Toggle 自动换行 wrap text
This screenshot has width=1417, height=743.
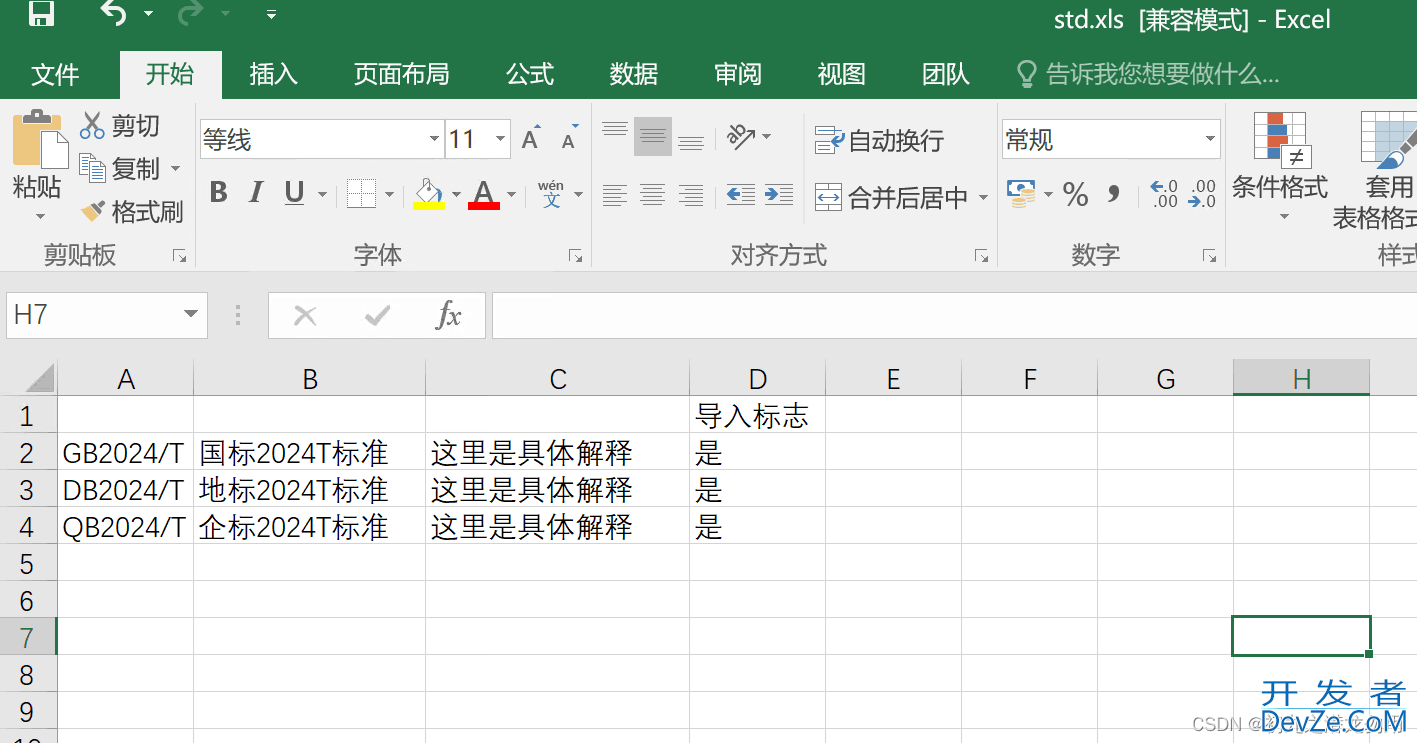pos(879,141)
